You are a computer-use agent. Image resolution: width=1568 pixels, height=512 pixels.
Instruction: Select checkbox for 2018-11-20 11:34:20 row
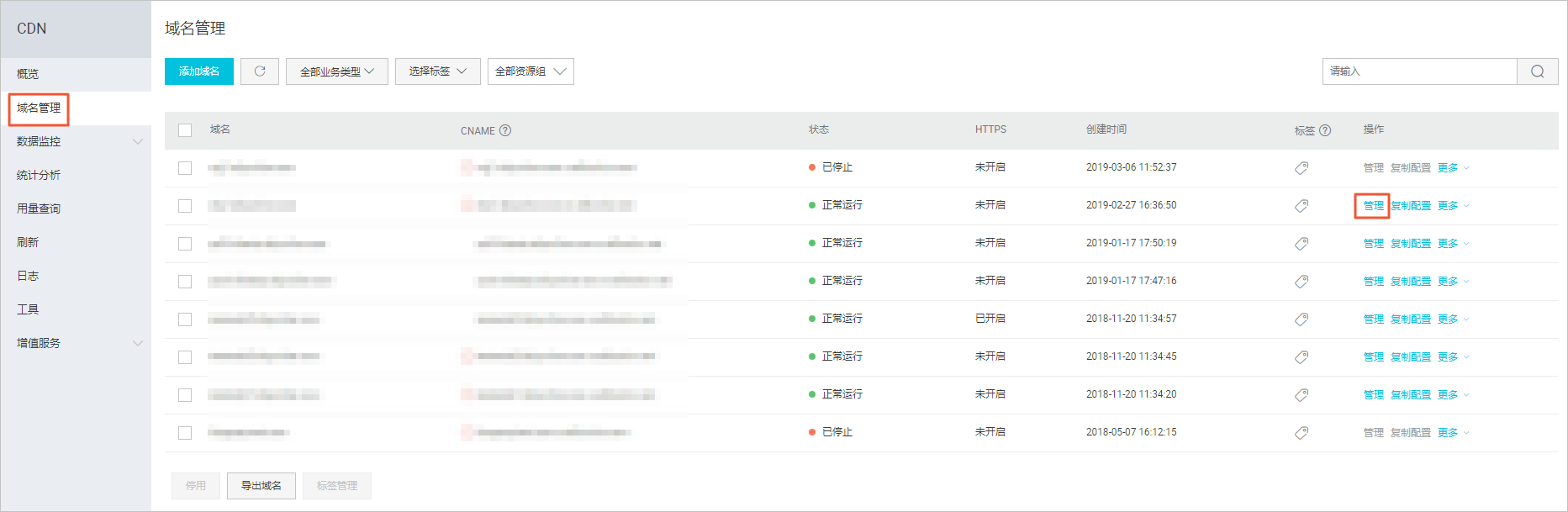click(185, 395)
